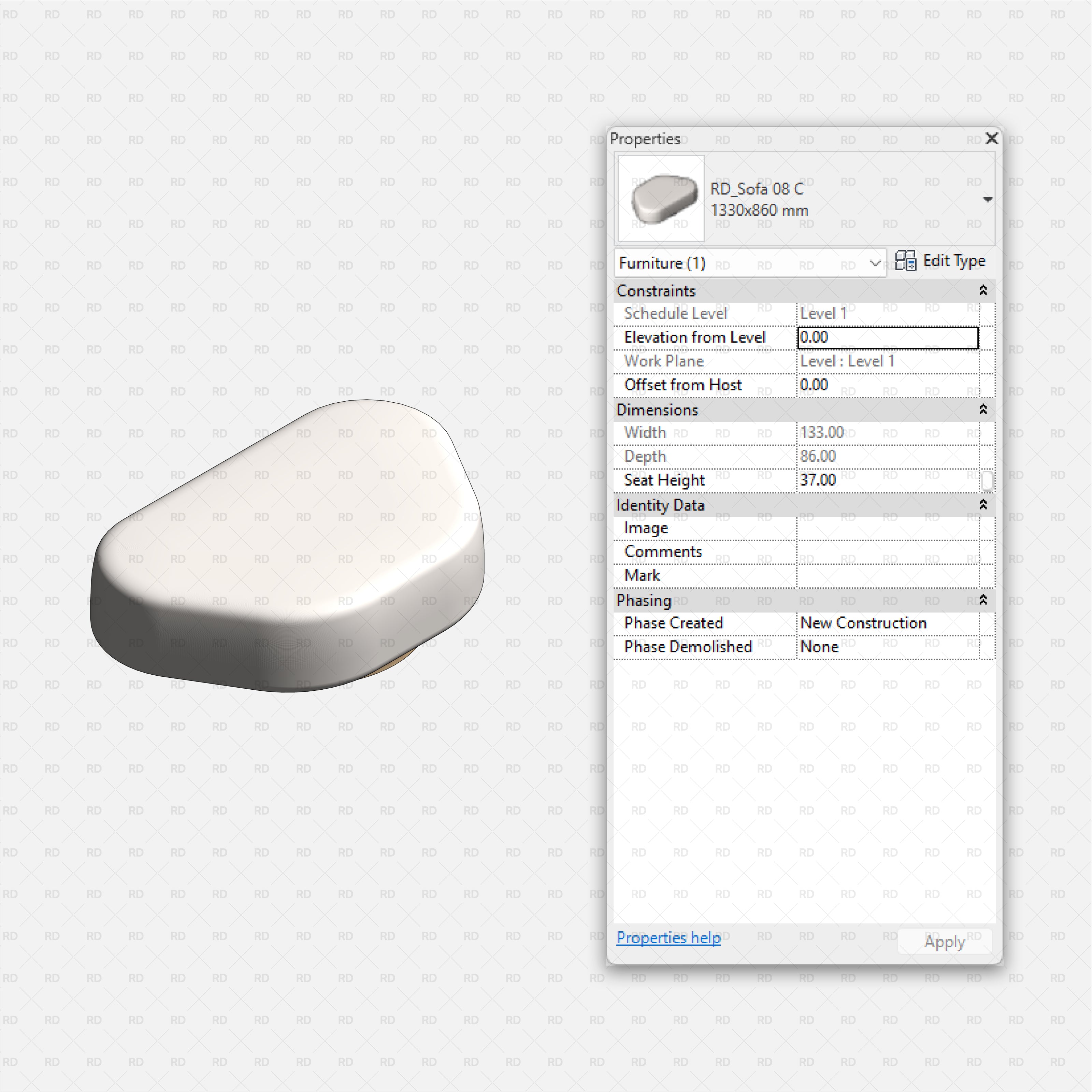Select the Phase Created value New Construction
1092x1092 pixels.
[864, 623]
